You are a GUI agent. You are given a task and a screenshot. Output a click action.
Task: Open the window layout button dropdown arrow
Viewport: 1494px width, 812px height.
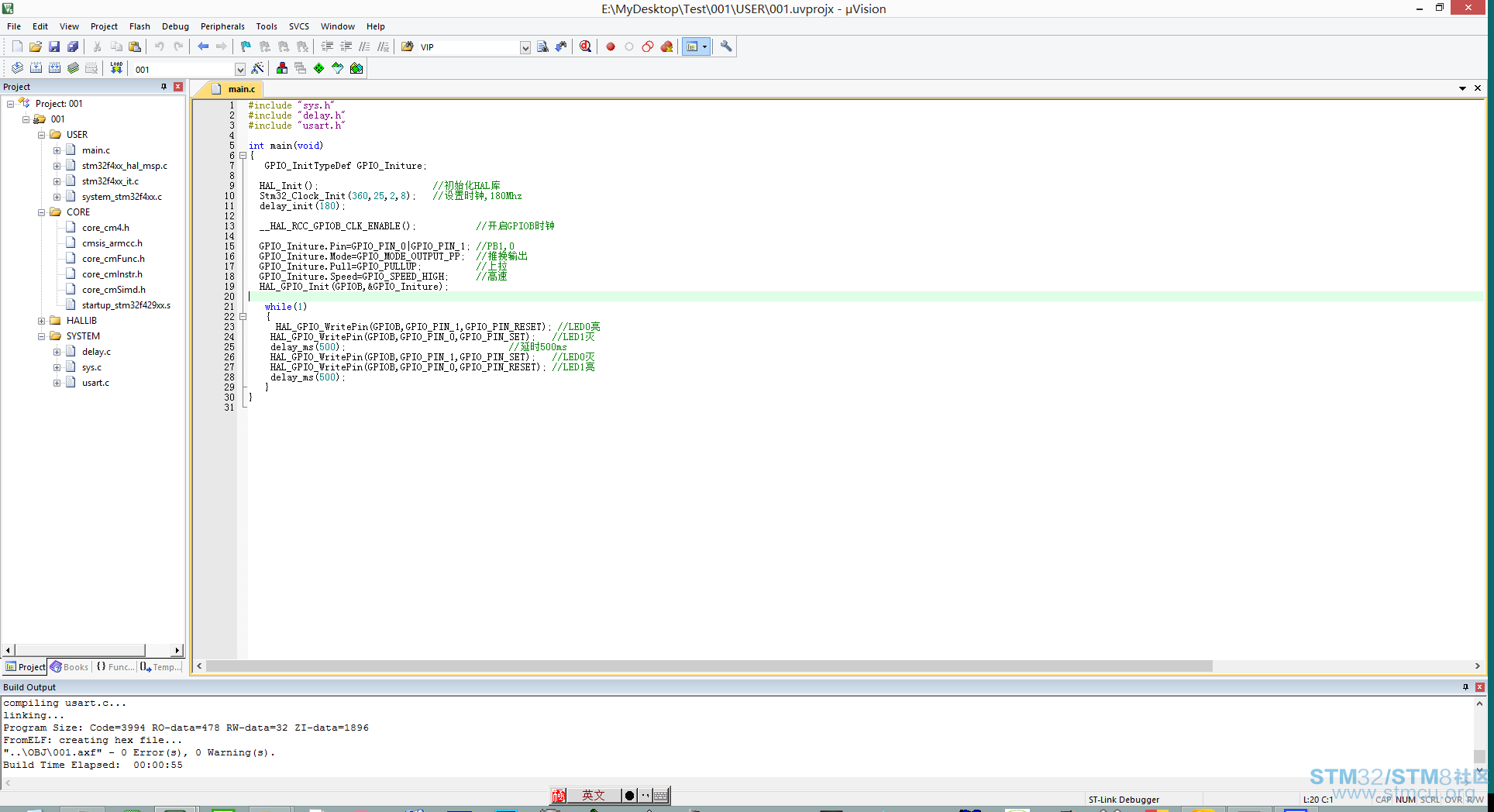point(704,46)
